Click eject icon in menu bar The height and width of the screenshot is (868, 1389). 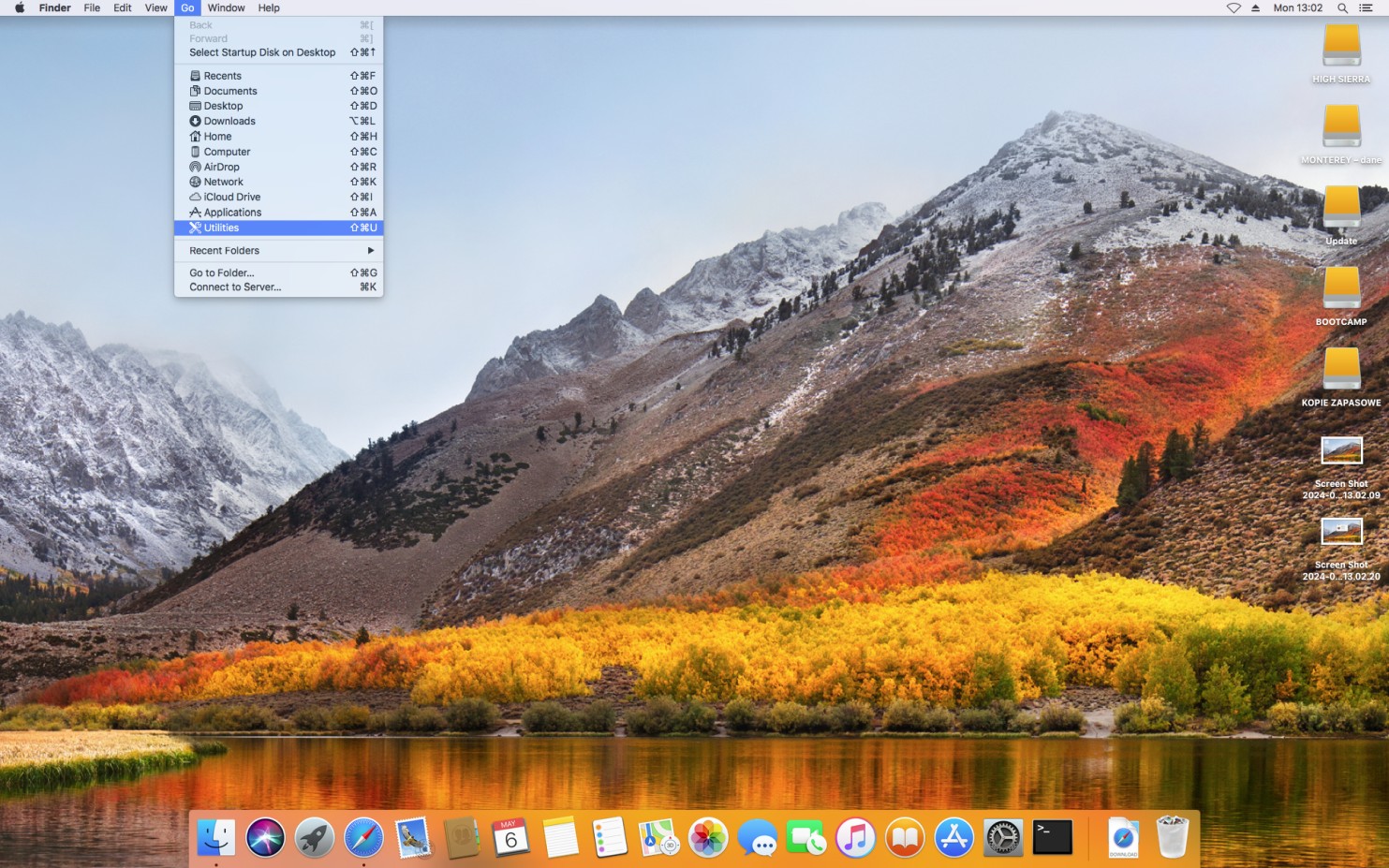pos(1256,7)
